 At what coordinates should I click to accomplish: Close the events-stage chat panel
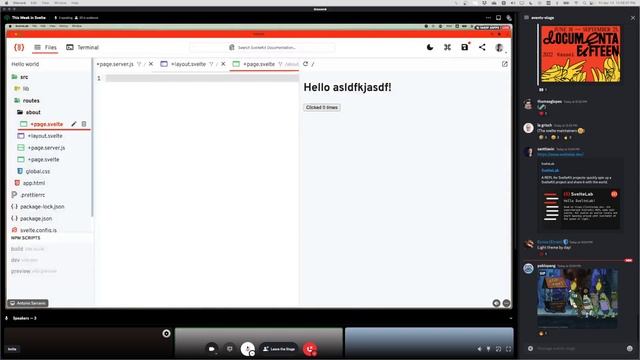click(x=633, y=18)
